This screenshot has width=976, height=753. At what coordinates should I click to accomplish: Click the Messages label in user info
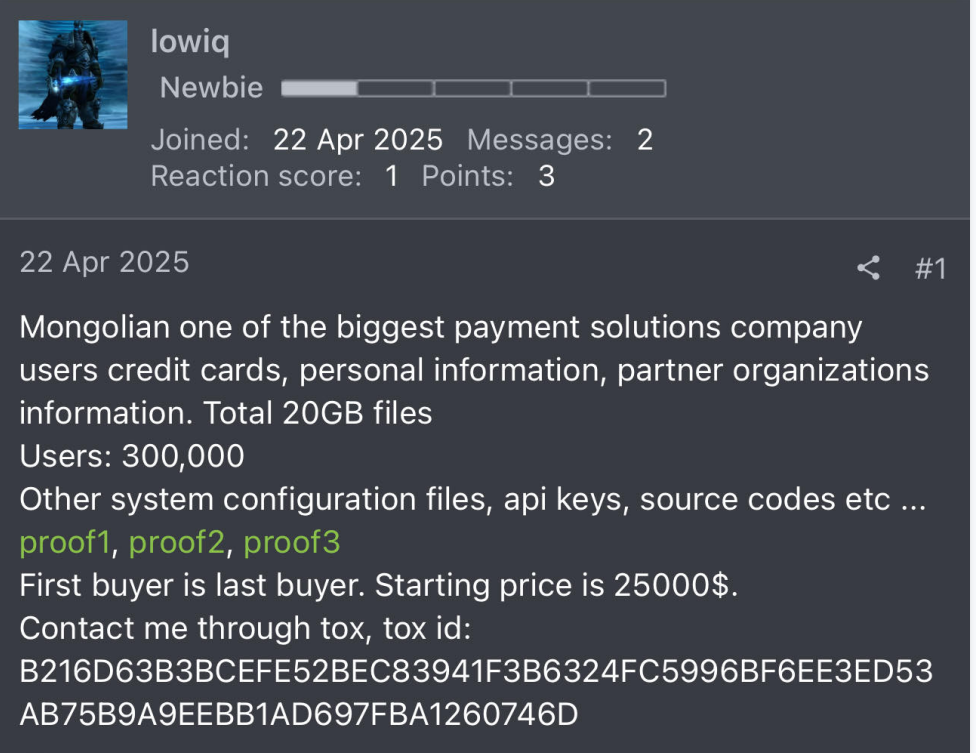[540, 140]
